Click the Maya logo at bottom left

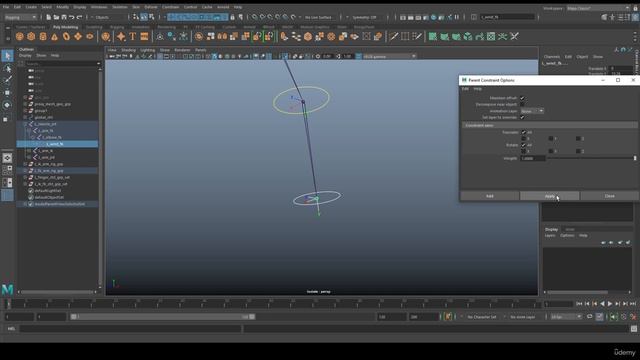click(x=7, y=290)
